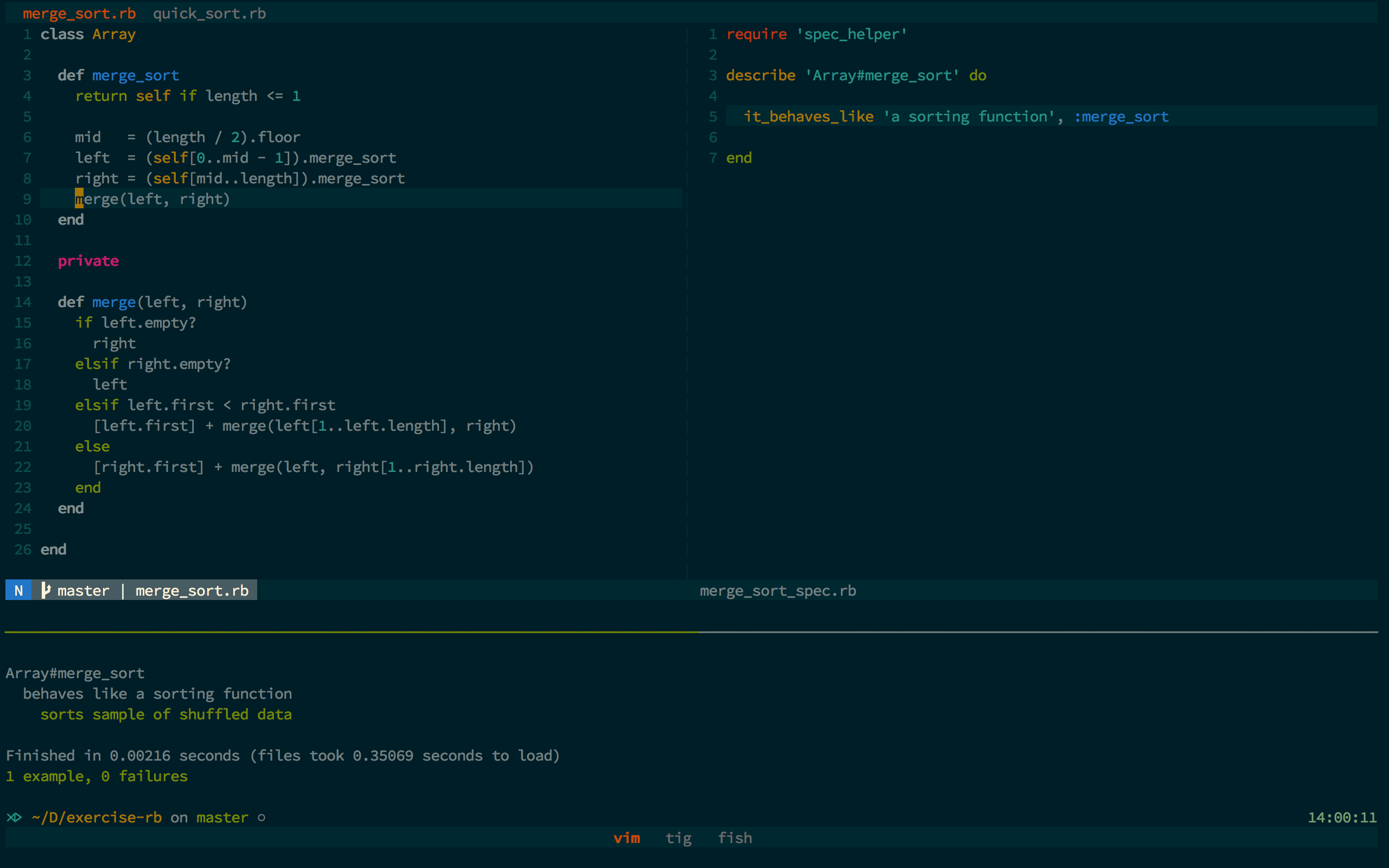The image size is (1389, 868).
Task: Click the private keyword on line 12
Action: coord(88,260)
